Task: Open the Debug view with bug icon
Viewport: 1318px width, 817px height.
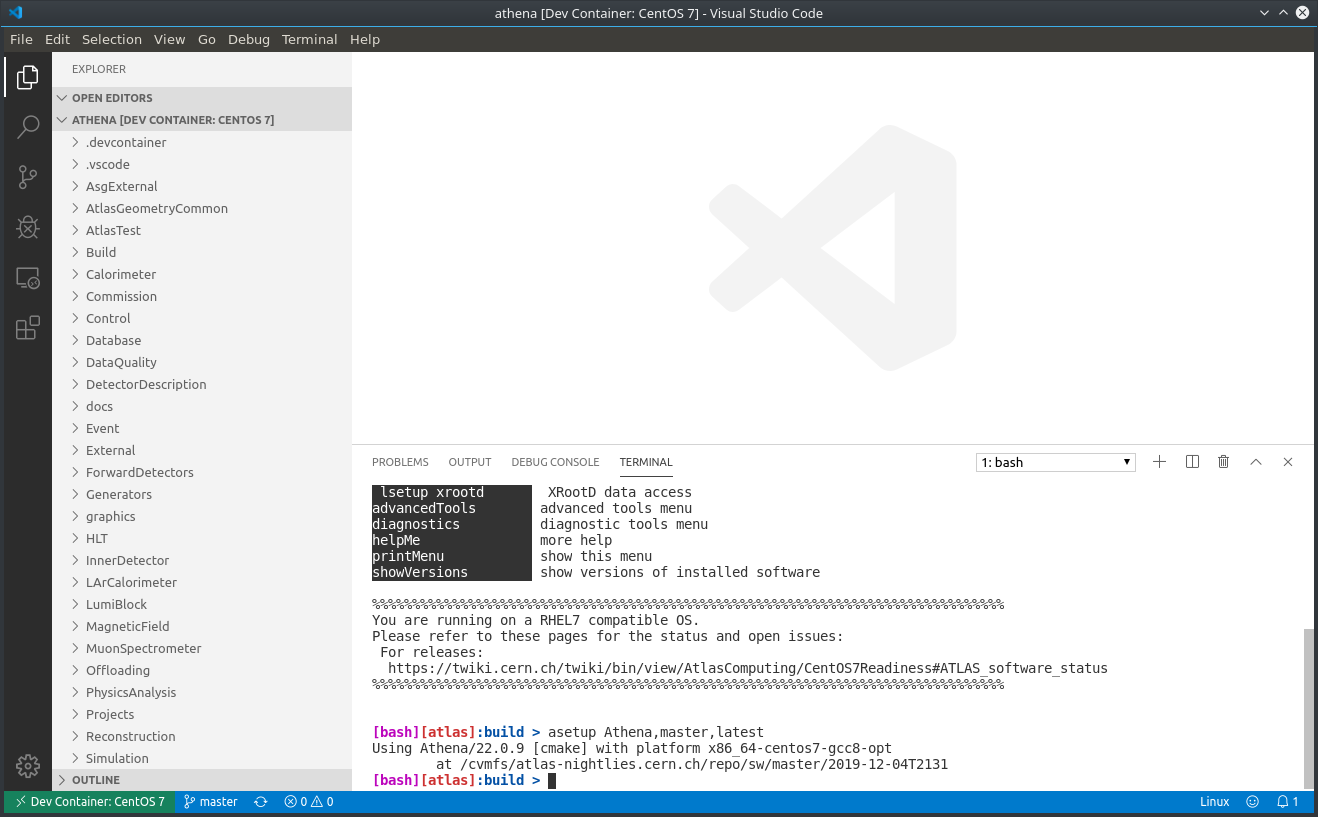Action: (x=27, y=227)
